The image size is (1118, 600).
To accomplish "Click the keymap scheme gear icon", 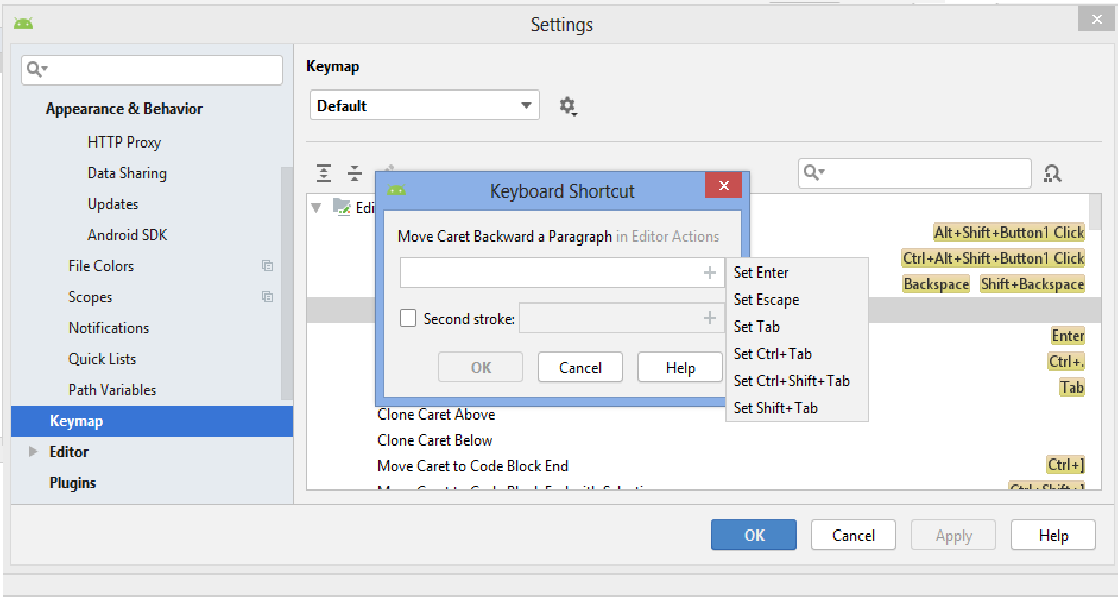I will pyautogui.click(x=568, y=106).
